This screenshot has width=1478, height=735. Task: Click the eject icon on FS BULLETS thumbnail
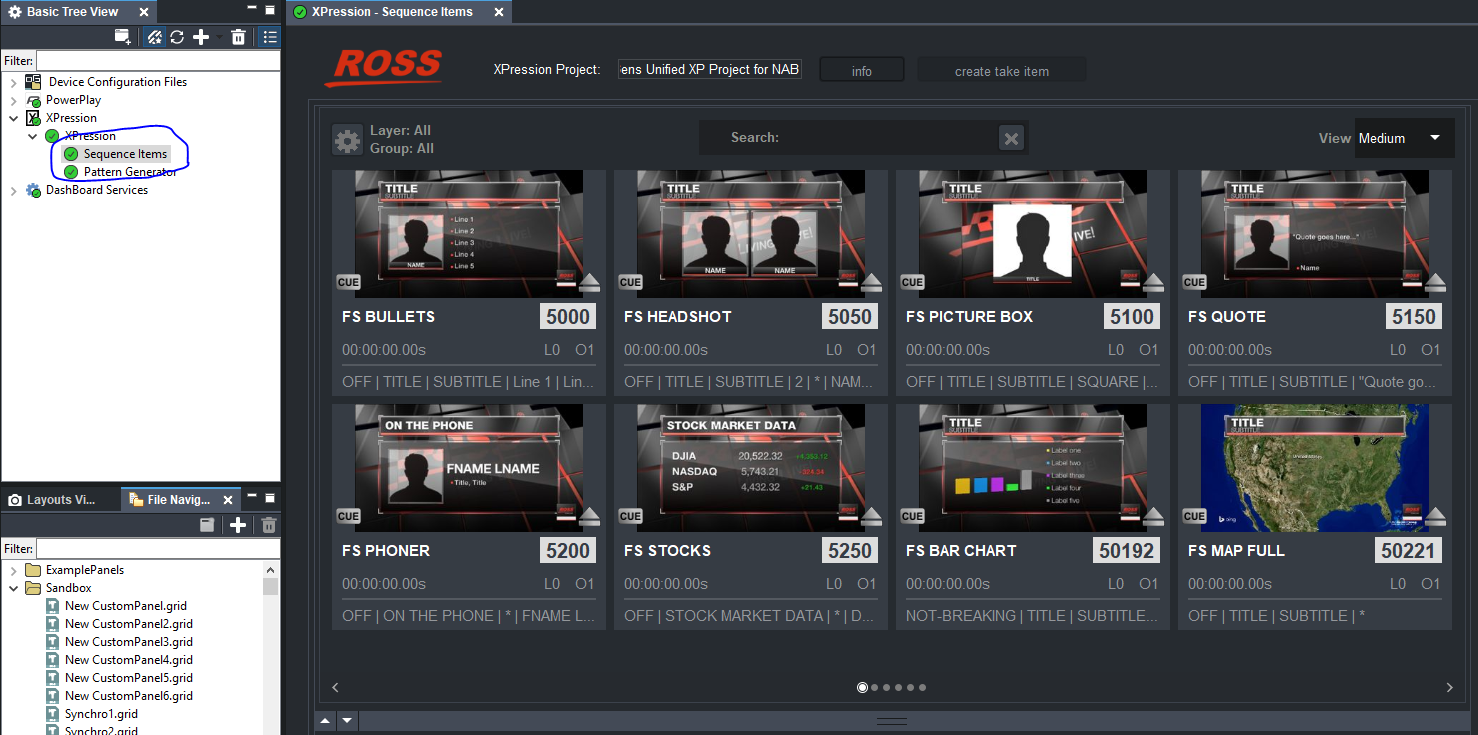[590, 283]
